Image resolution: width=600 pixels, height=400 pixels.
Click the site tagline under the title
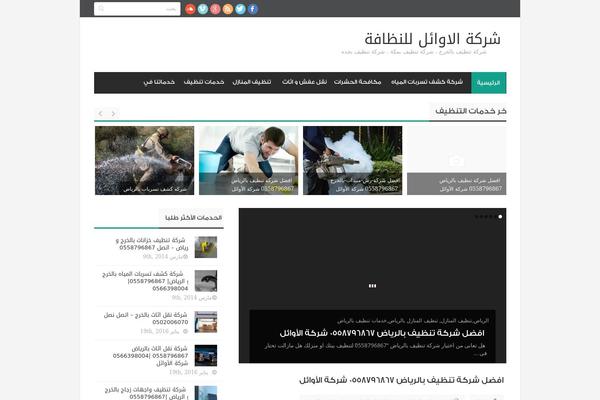[x=414, y=52]
